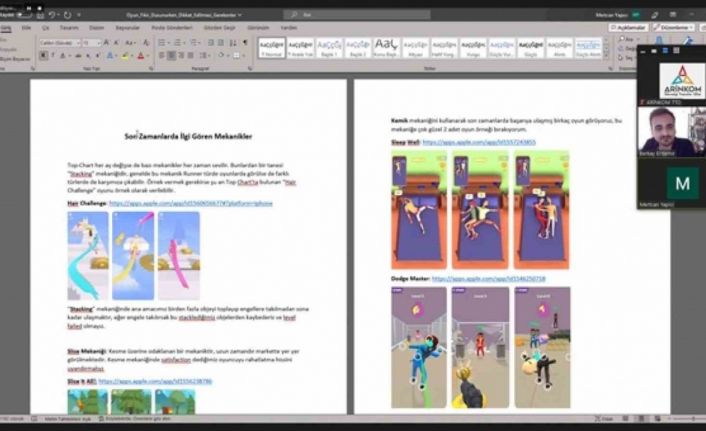Clear all formatting with the eraser A icon
The image size is (706, 431).
(146, 42)
